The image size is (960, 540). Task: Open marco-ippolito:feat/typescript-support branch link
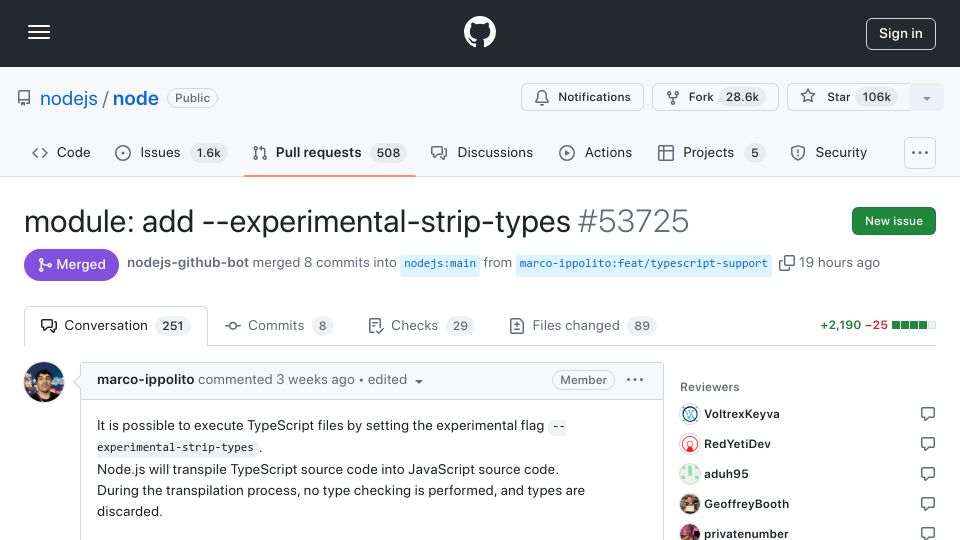point(643,264)
